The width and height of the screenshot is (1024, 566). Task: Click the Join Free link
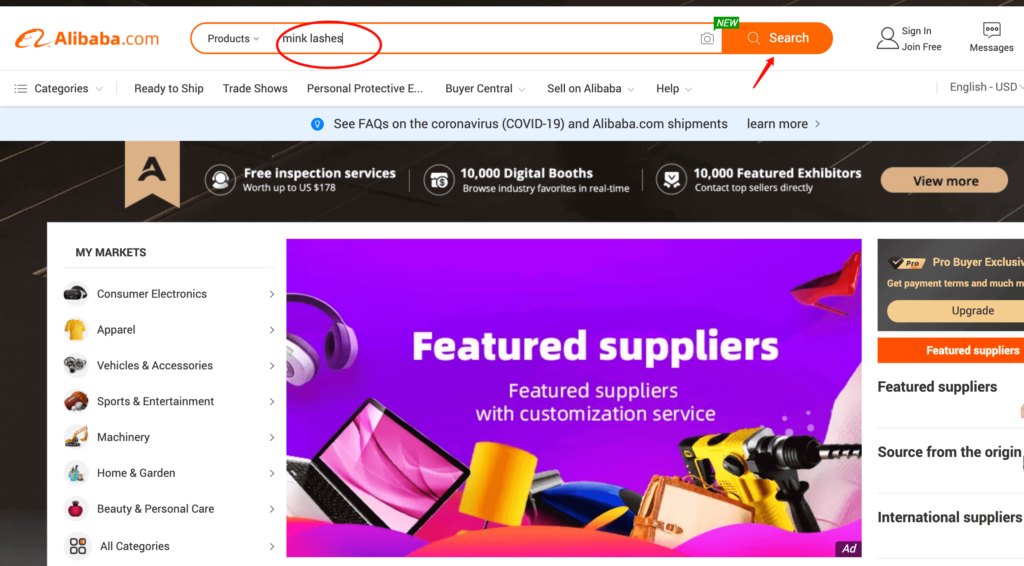[x=921, y=47]
